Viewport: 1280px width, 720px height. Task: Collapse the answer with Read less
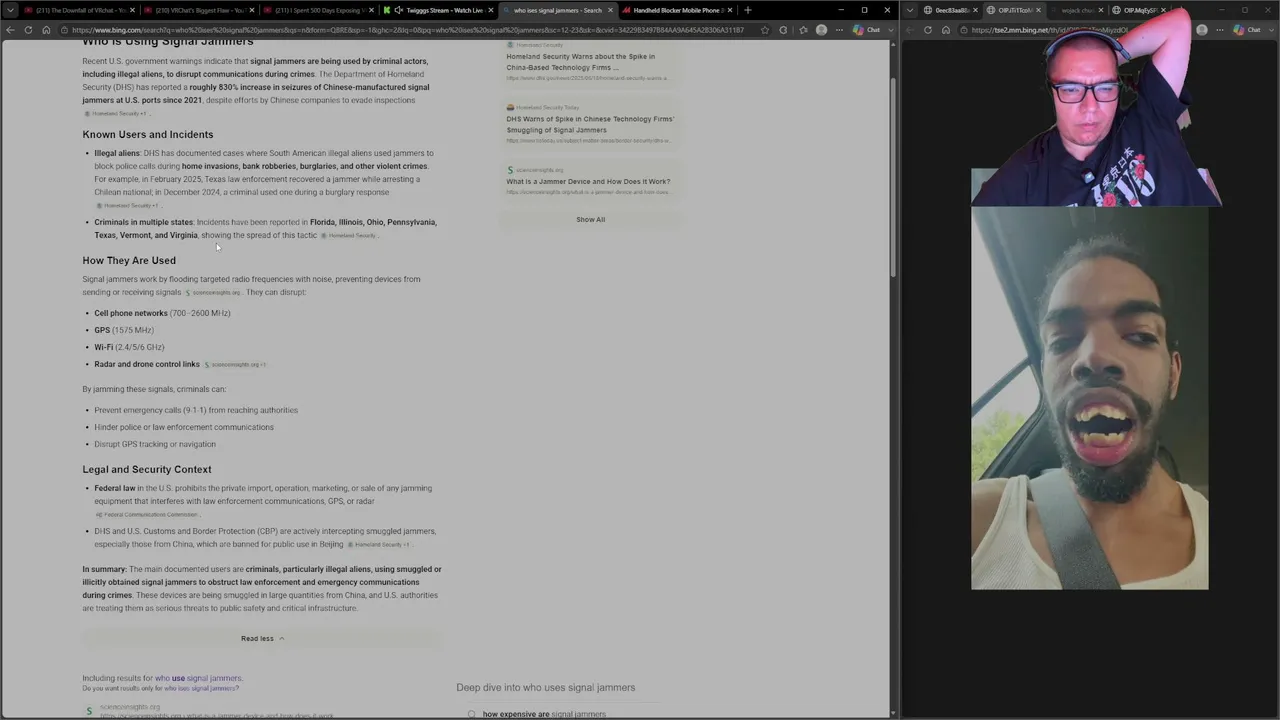(262, 638)
